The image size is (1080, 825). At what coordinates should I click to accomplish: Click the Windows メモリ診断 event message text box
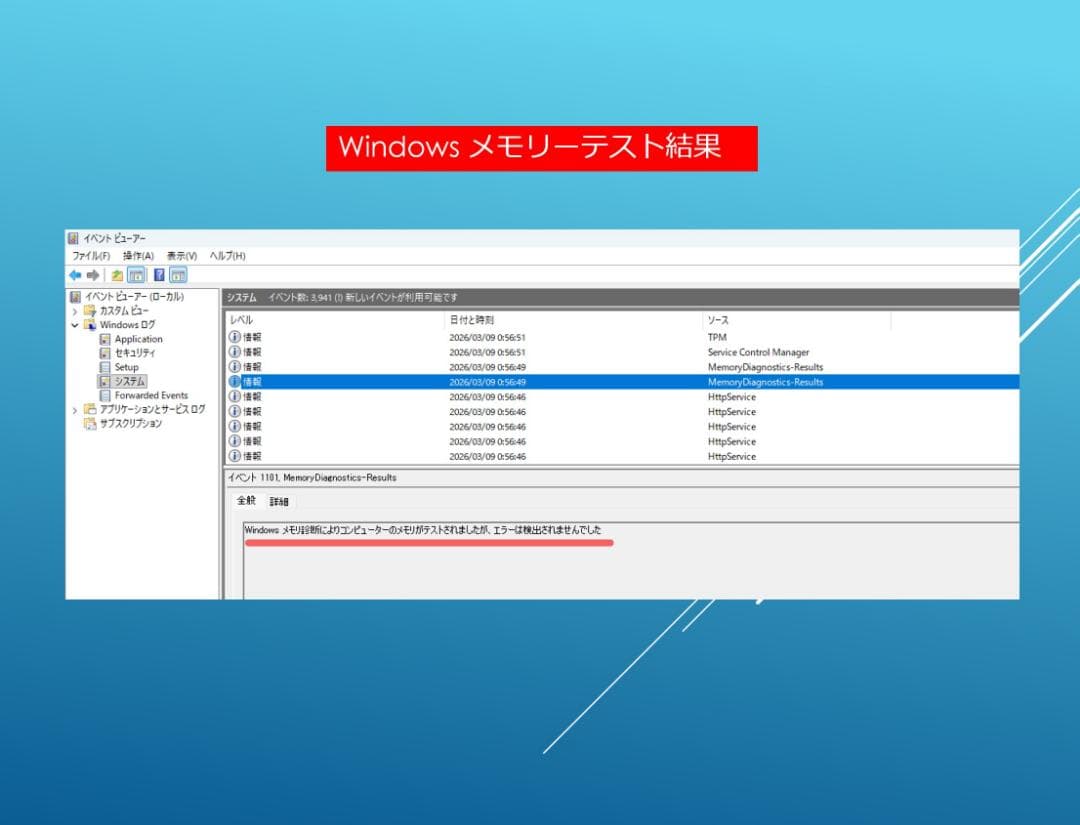(x=631, y=561)
